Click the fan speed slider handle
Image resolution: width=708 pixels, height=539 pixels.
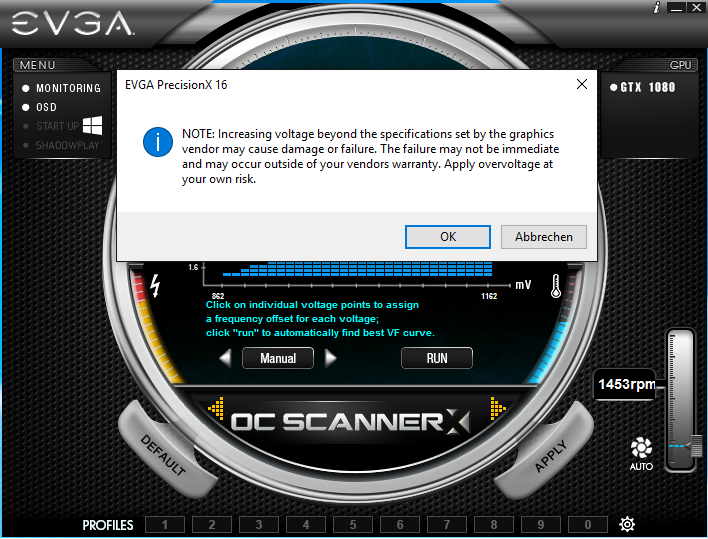click(695, 446)
